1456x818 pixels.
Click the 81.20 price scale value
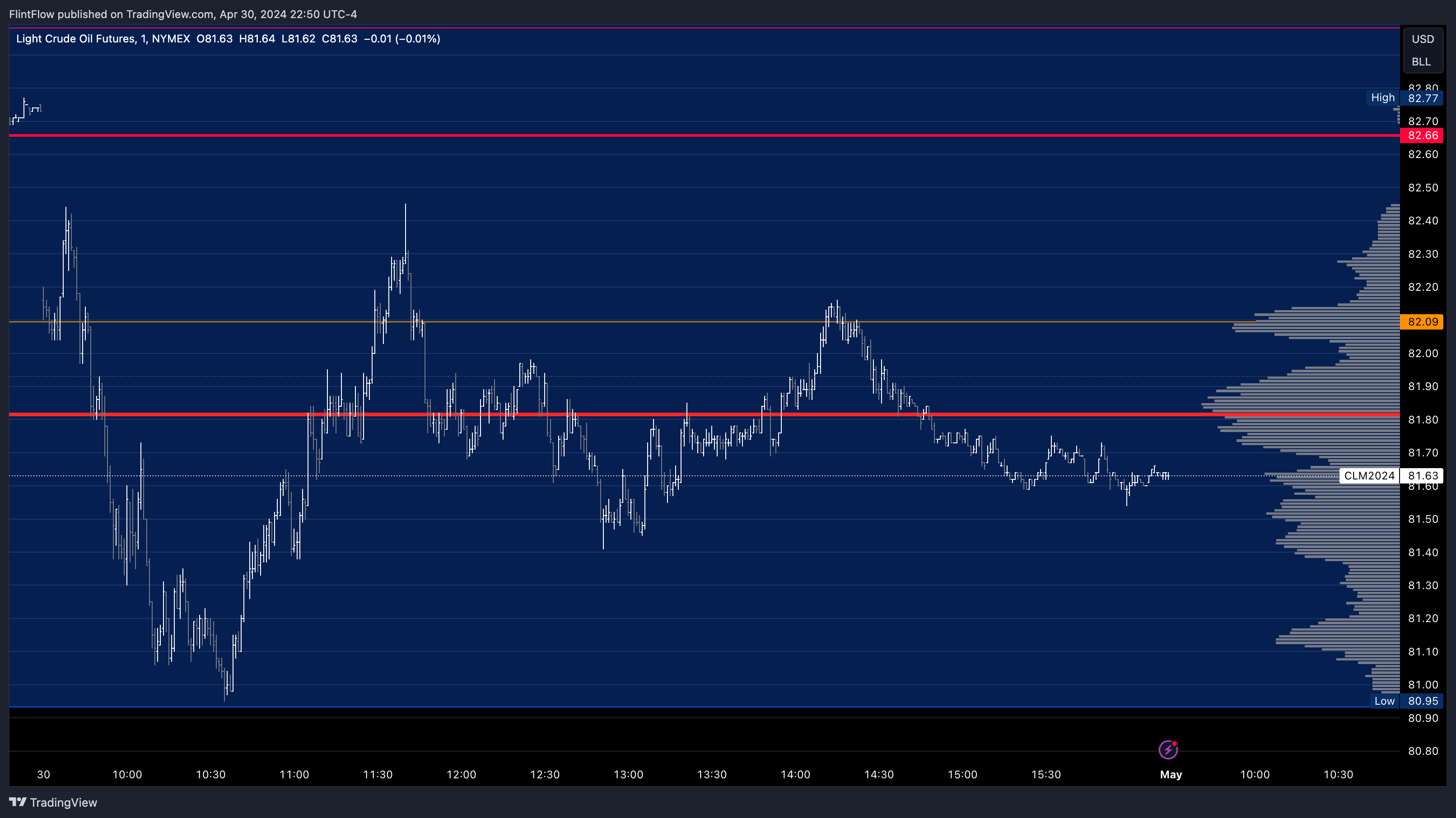[1423, 618]
